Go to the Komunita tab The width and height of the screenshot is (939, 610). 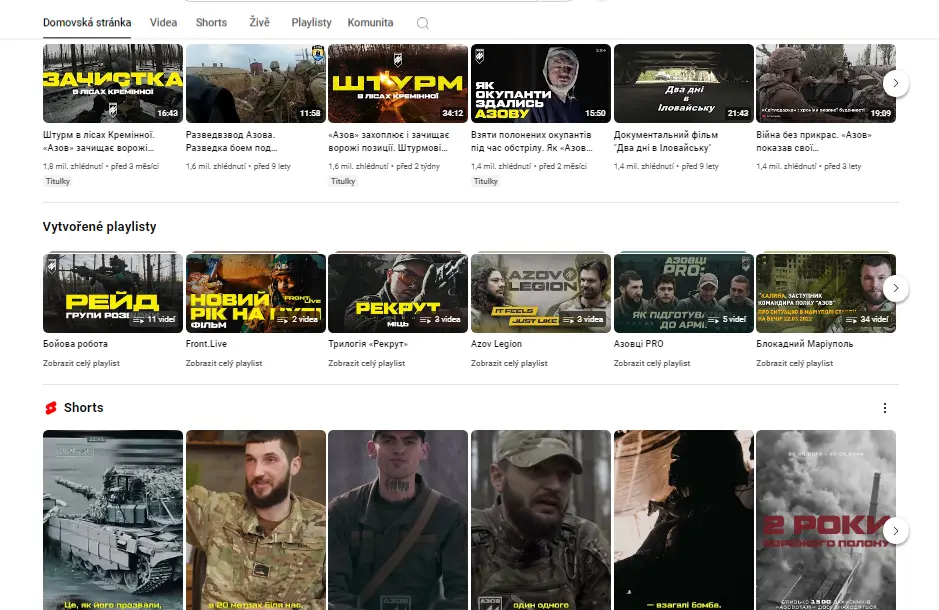(370, 23)
